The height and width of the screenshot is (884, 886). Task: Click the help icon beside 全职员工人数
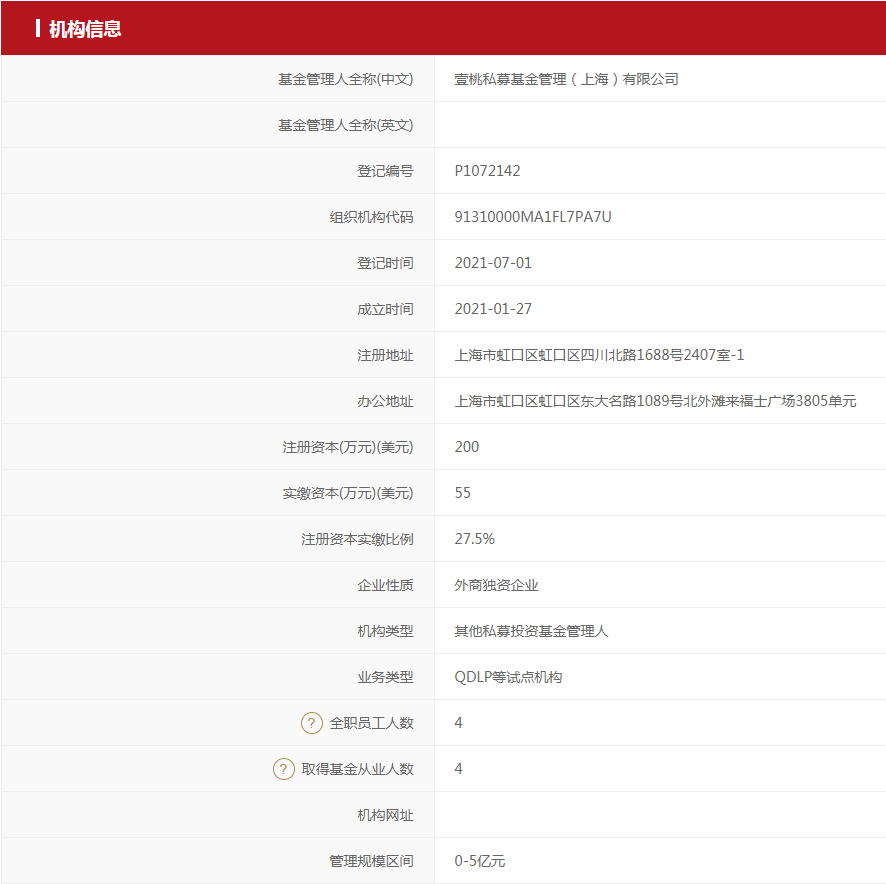tap(311, 723)
